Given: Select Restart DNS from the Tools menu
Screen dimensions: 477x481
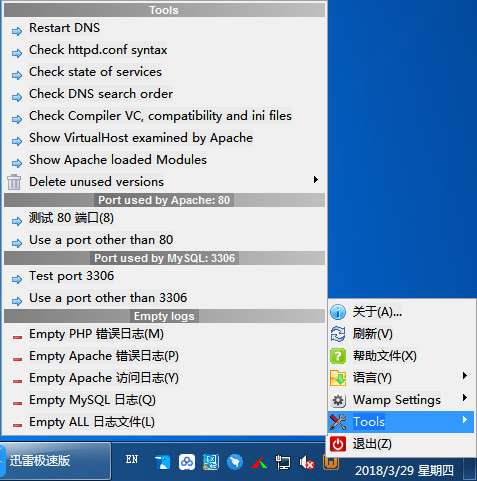Looking at the screenshot, I should [x=164, y=28].
